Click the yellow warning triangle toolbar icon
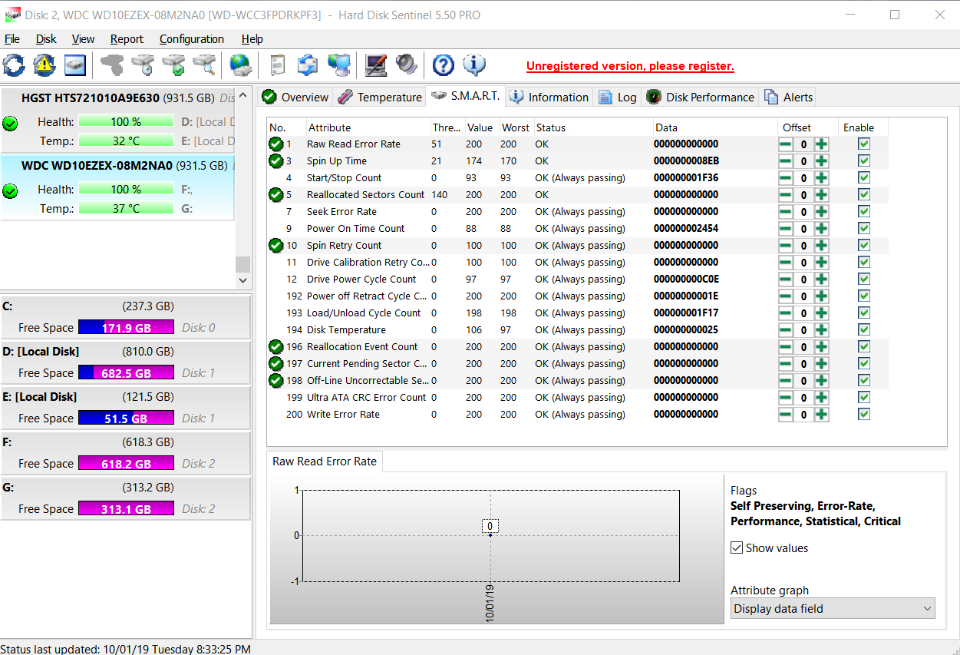 coord(44,66)
